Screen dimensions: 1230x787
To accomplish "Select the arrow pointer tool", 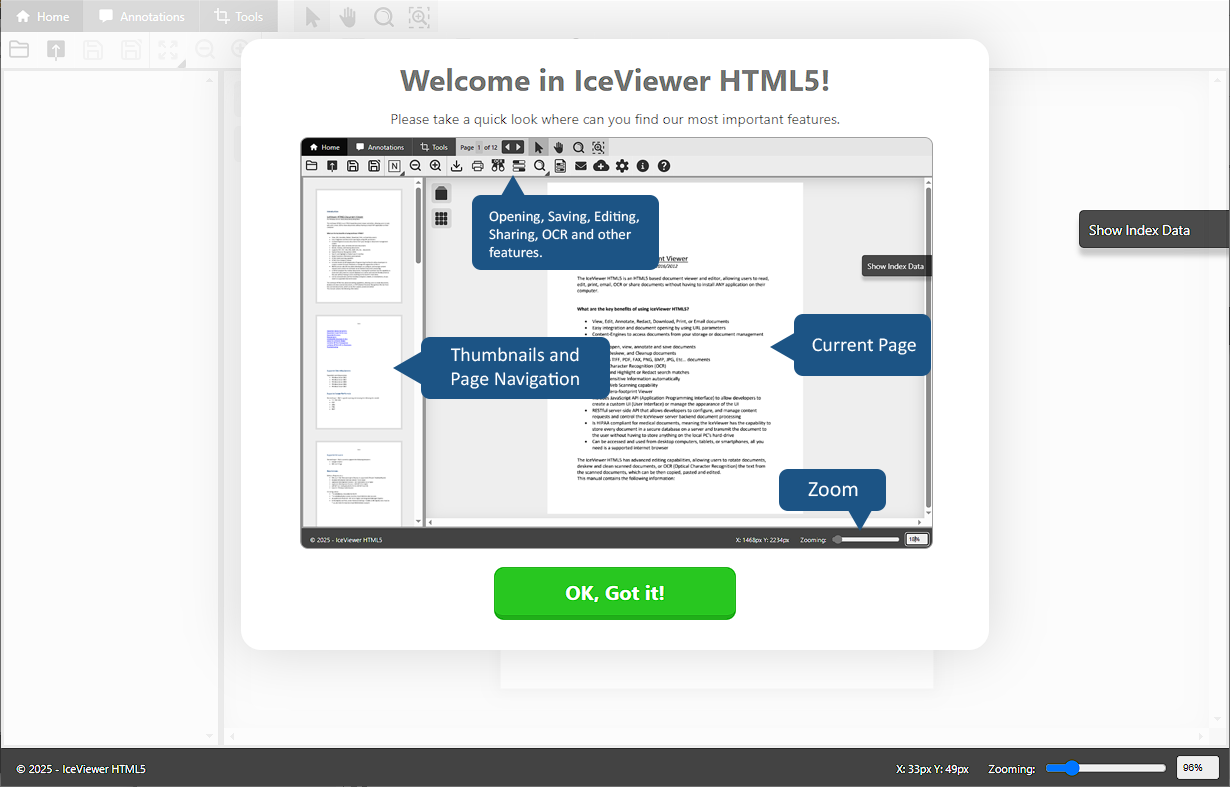I will click(x=312, y=17).
